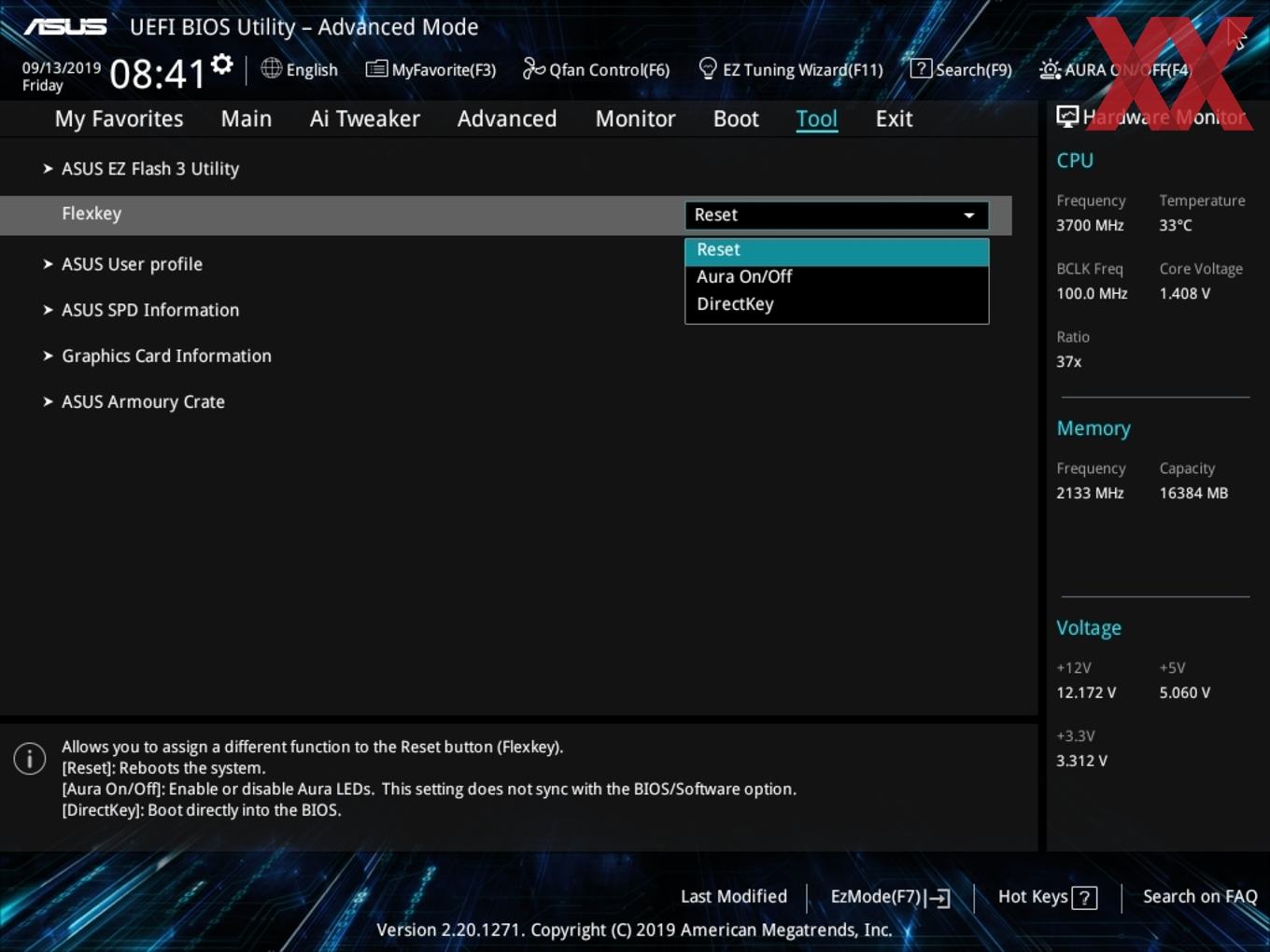This screenshot has height=952, width=1270.
Task: Launch EZ Tuning Wizard bulb icon
Action: (708, 68)
